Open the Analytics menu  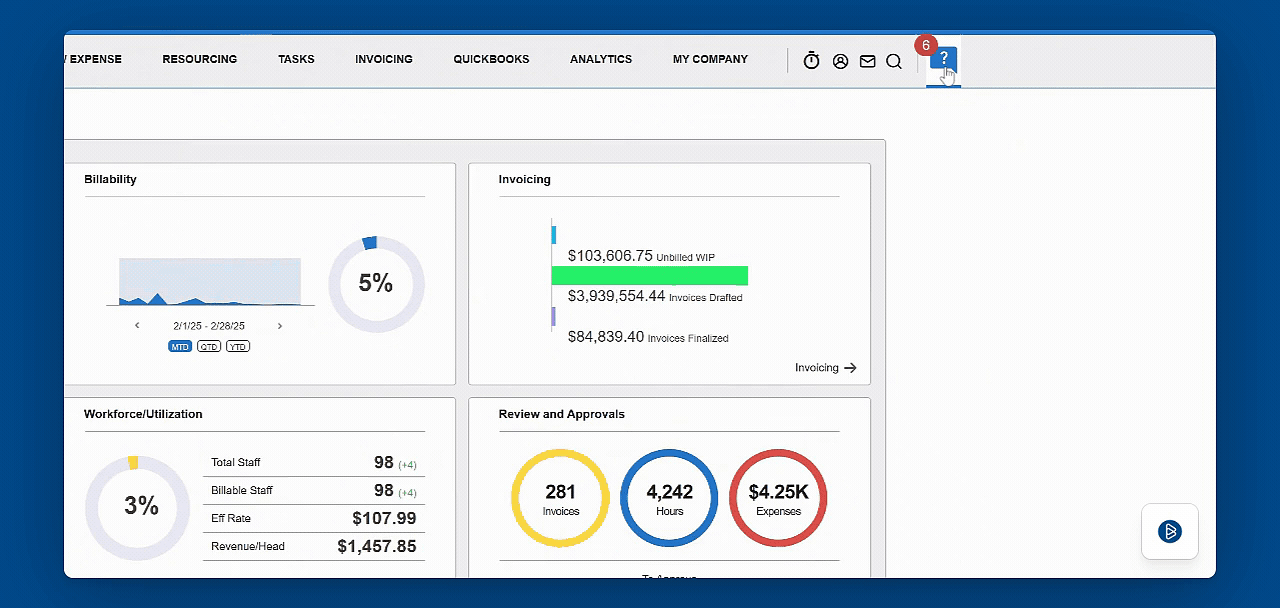(x=601, y=59)
